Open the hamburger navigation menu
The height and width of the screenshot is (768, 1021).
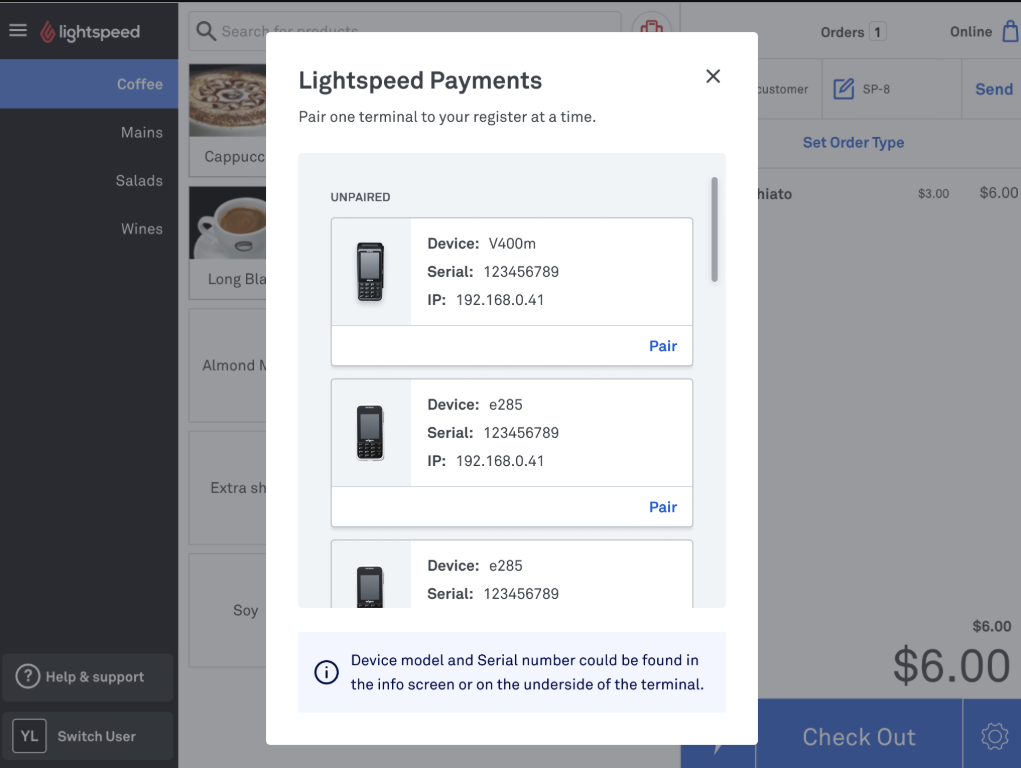(18, 29)
